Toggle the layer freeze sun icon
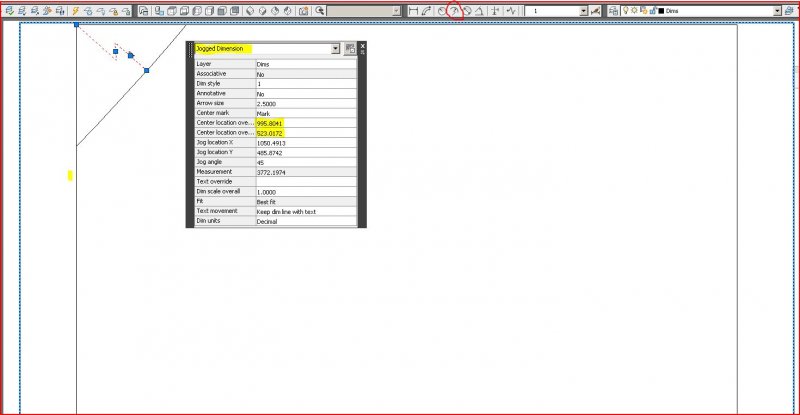800x415 pixels. [634, 10]
